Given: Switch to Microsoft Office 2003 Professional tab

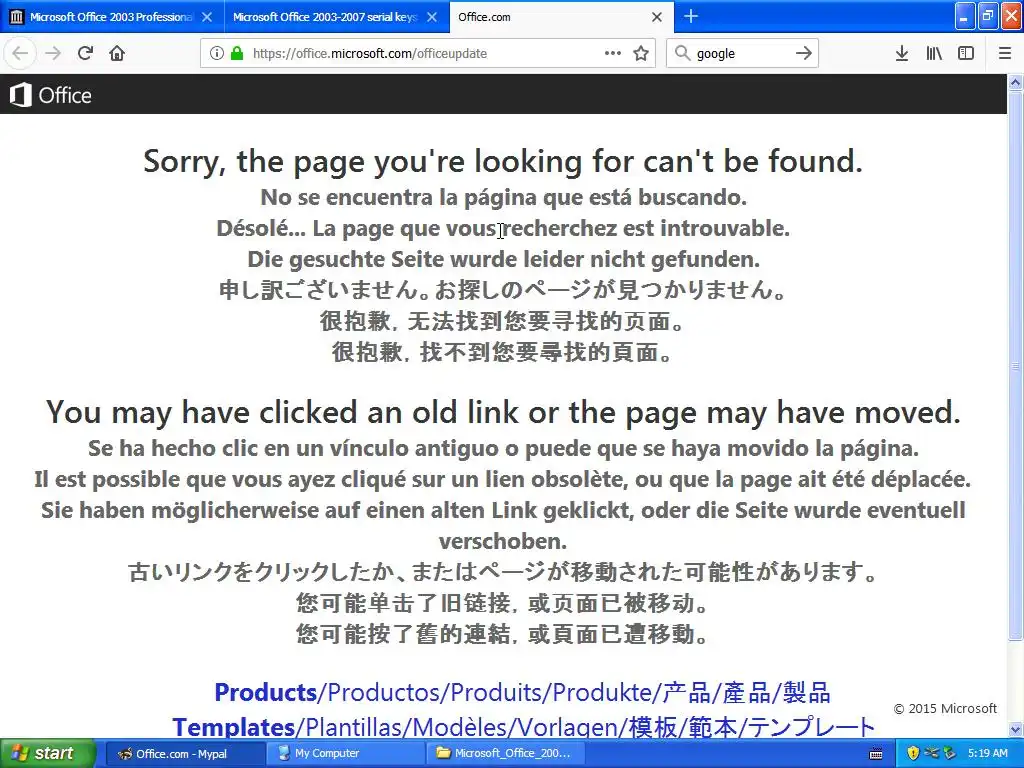Looking at the screenshot, I should pyautogui.click(x=112, y=17).
